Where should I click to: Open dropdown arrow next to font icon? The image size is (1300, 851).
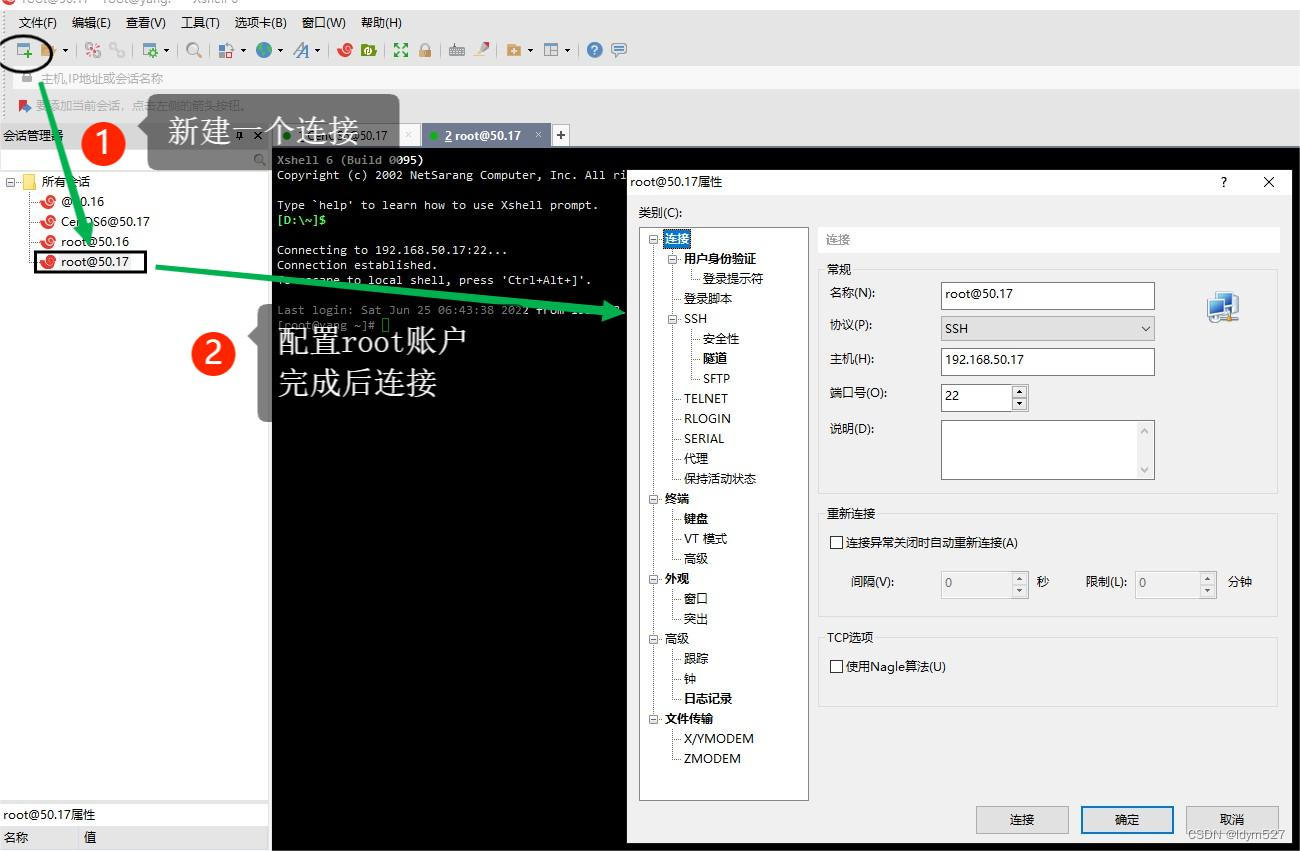click(318, 50)
